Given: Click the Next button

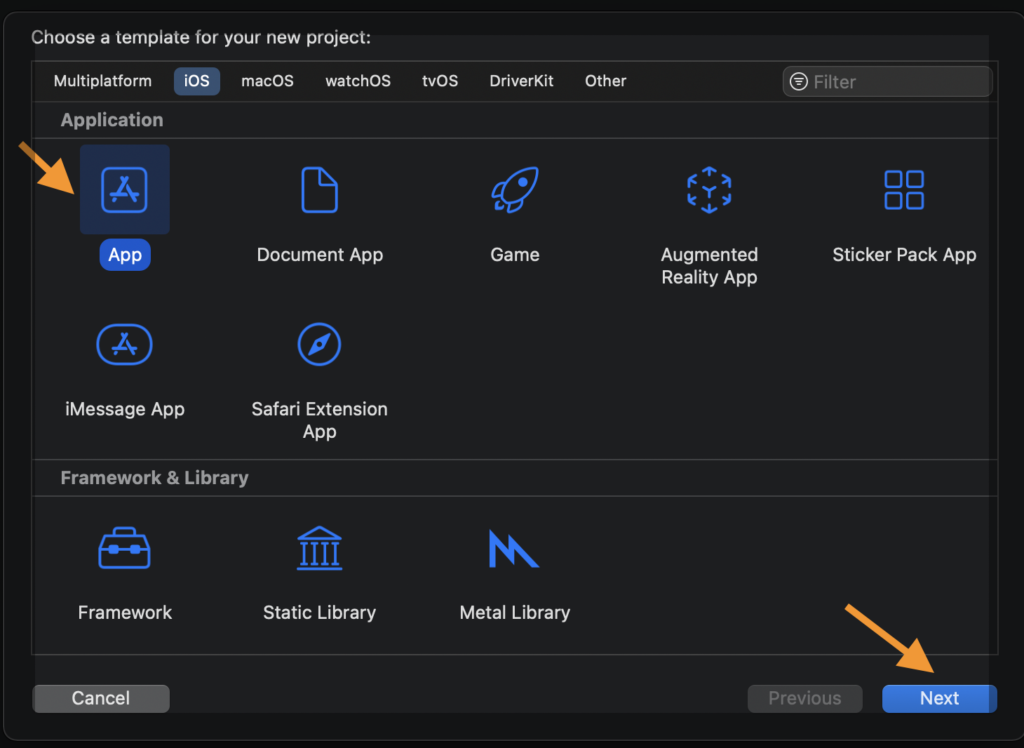Looking at the screenshot, I should coord(939,698).
